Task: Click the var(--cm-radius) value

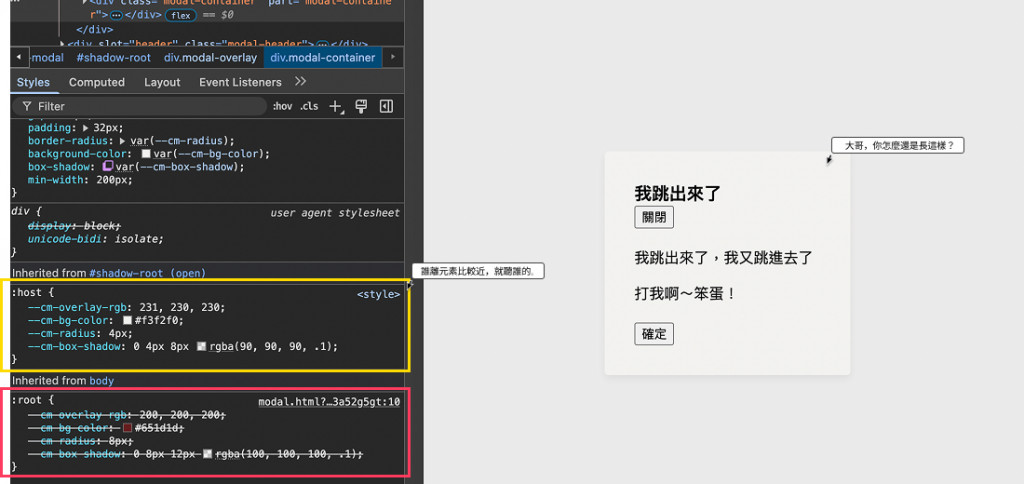Action: 180,141
